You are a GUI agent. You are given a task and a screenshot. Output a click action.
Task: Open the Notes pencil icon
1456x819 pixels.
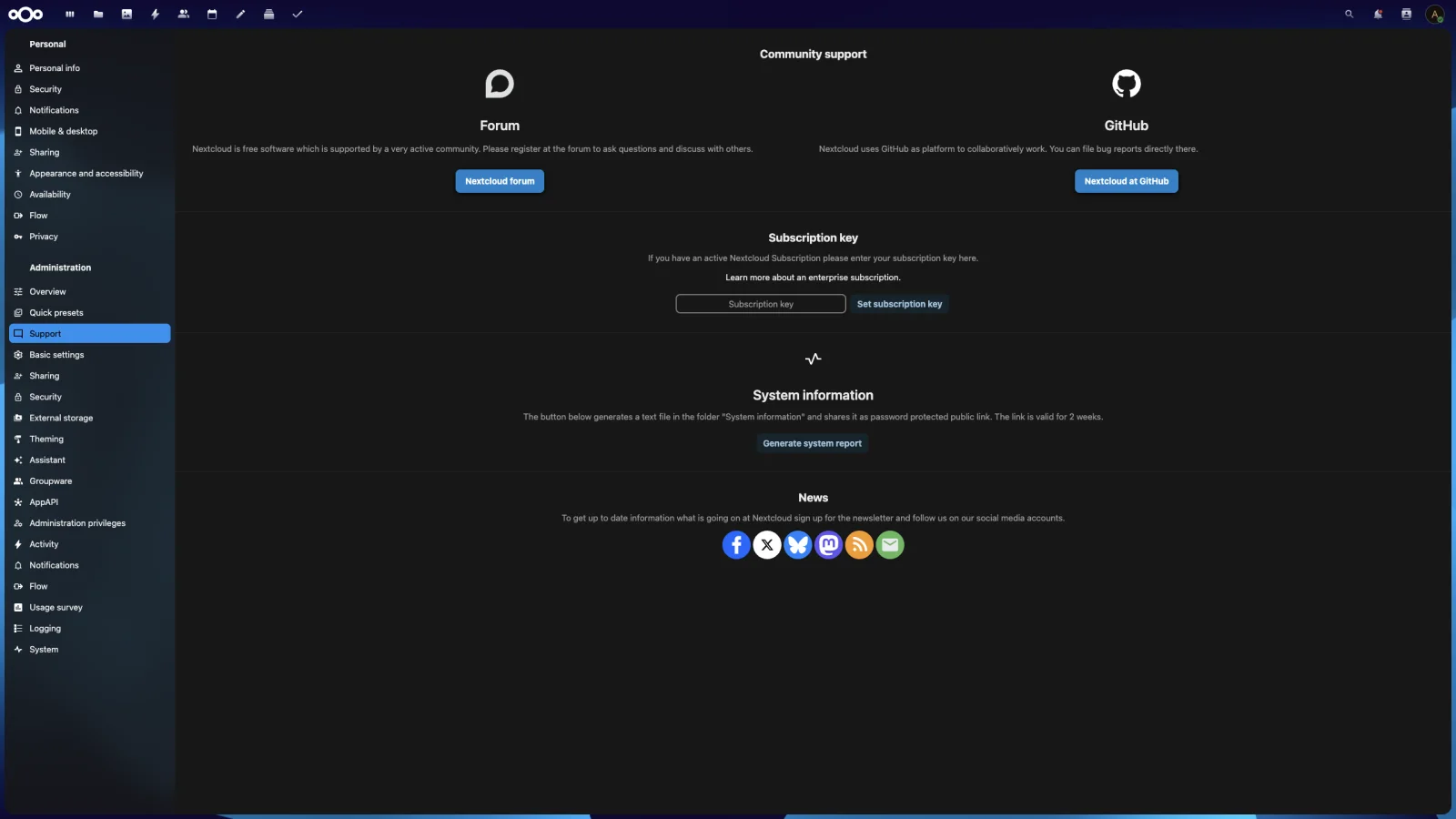(x=240, y=15)
